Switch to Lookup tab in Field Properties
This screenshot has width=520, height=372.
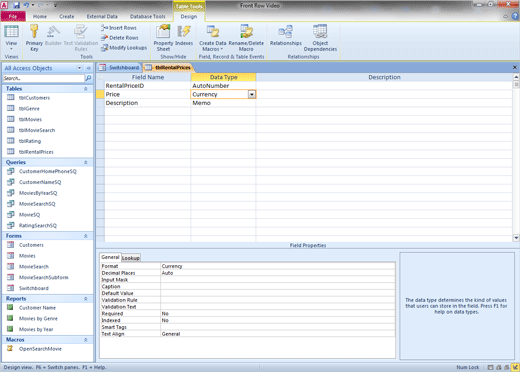tap(131, 258)
